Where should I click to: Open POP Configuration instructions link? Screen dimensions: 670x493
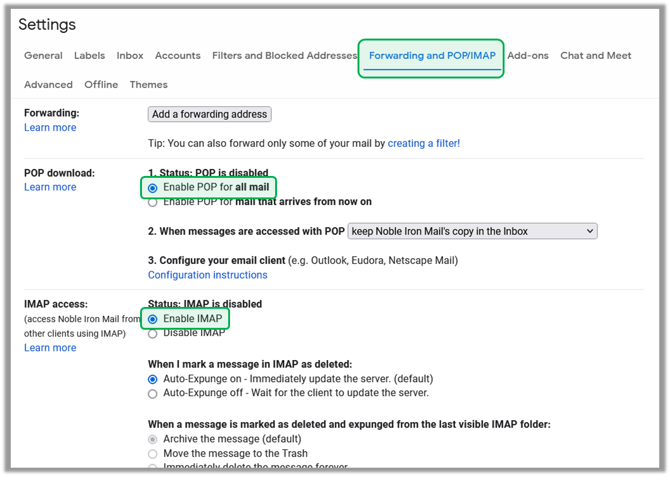click(208, 275)
